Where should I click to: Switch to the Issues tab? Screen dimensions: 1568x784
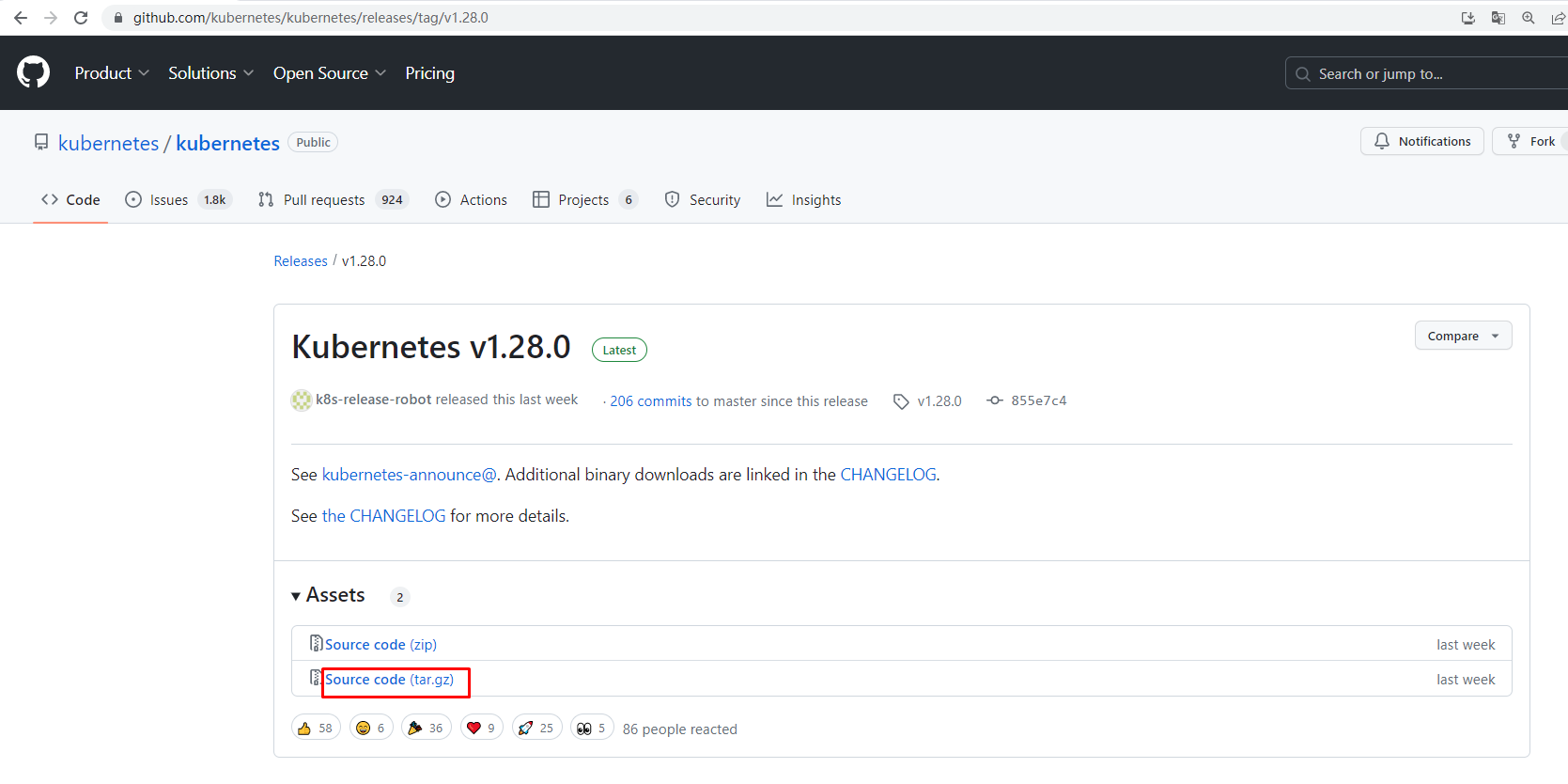pyautogui.click(x=168, y=199)
